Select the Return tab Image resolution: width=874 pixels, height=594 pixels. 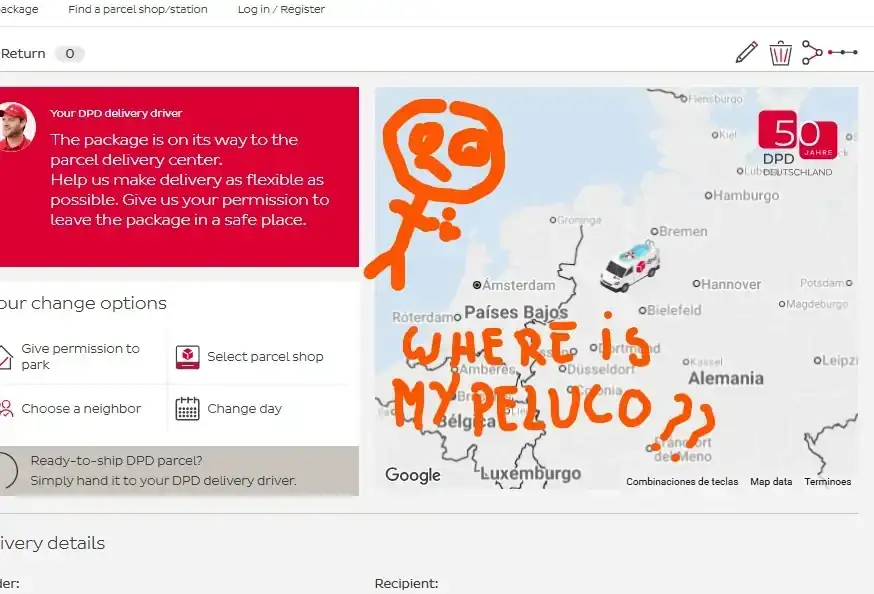point(23,53)
